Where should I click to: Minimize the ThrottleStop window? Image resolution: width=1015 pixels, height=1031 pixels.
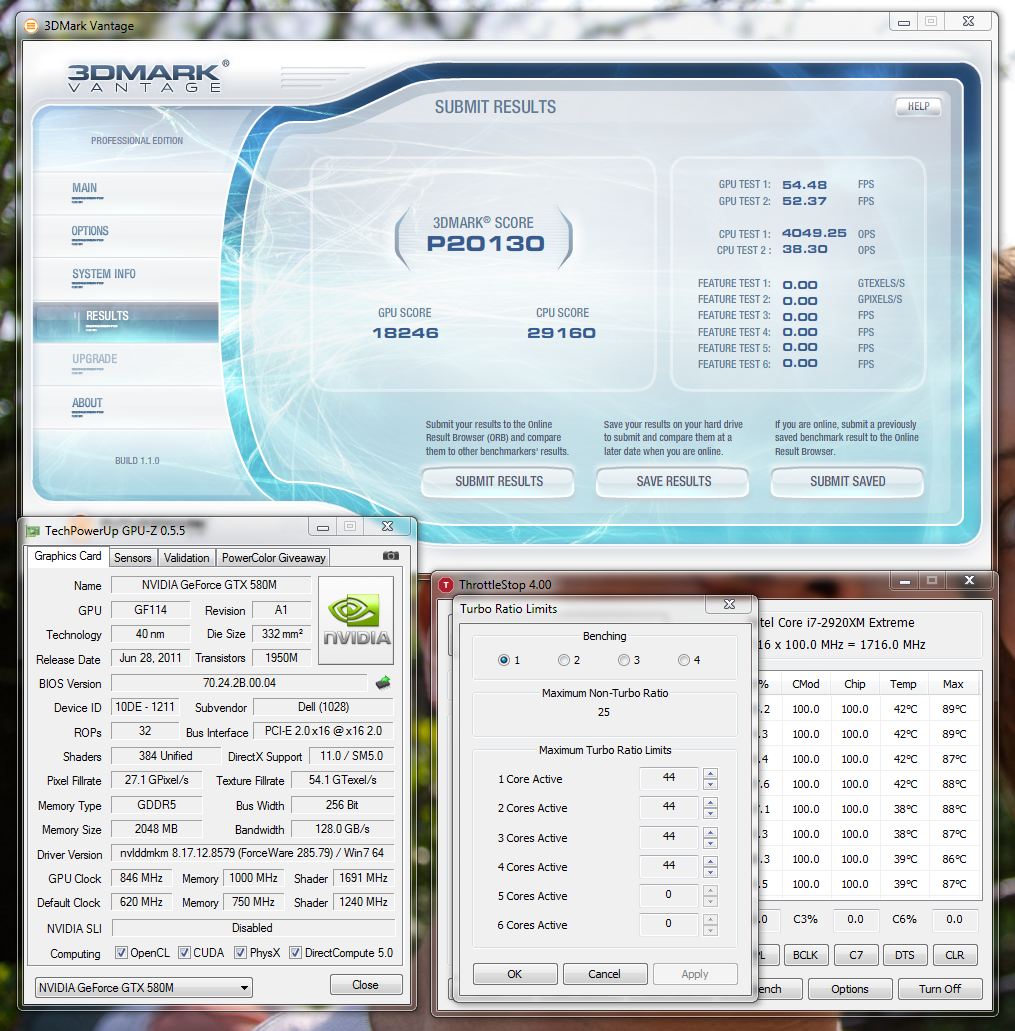tap(905, 581)
